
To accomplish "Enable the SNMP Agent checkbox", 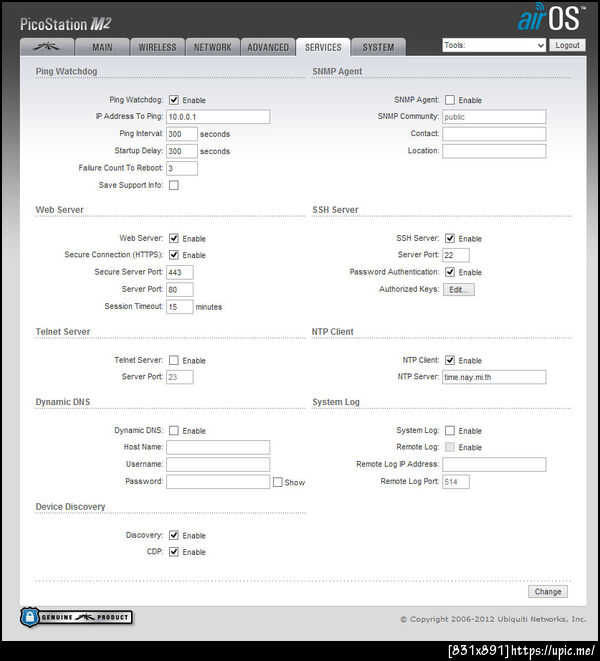I will pyautogui.click(x=450, y=100).
